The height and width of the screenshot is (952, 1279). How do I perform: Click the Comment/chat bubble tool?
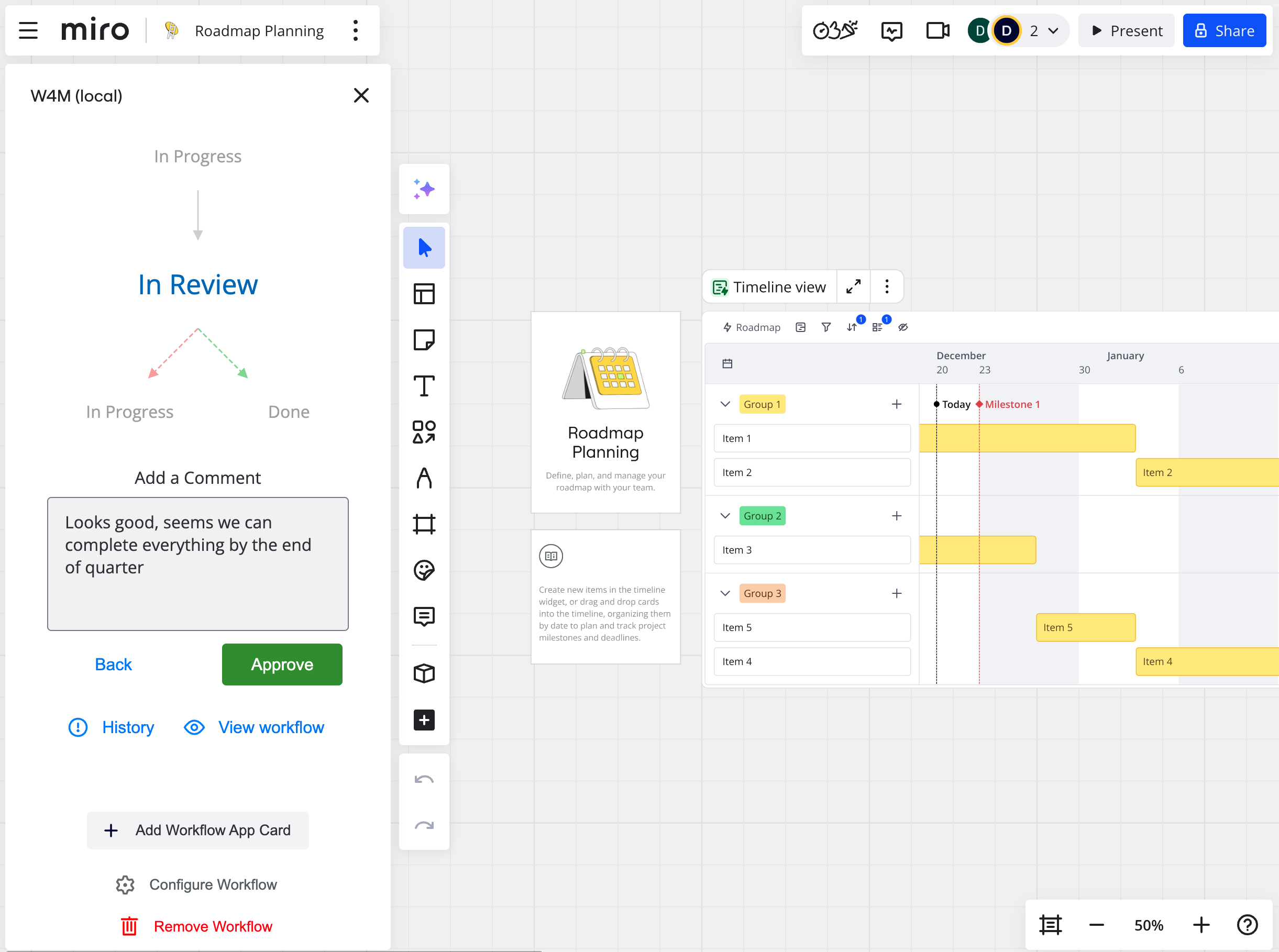[x=424, y=616]
